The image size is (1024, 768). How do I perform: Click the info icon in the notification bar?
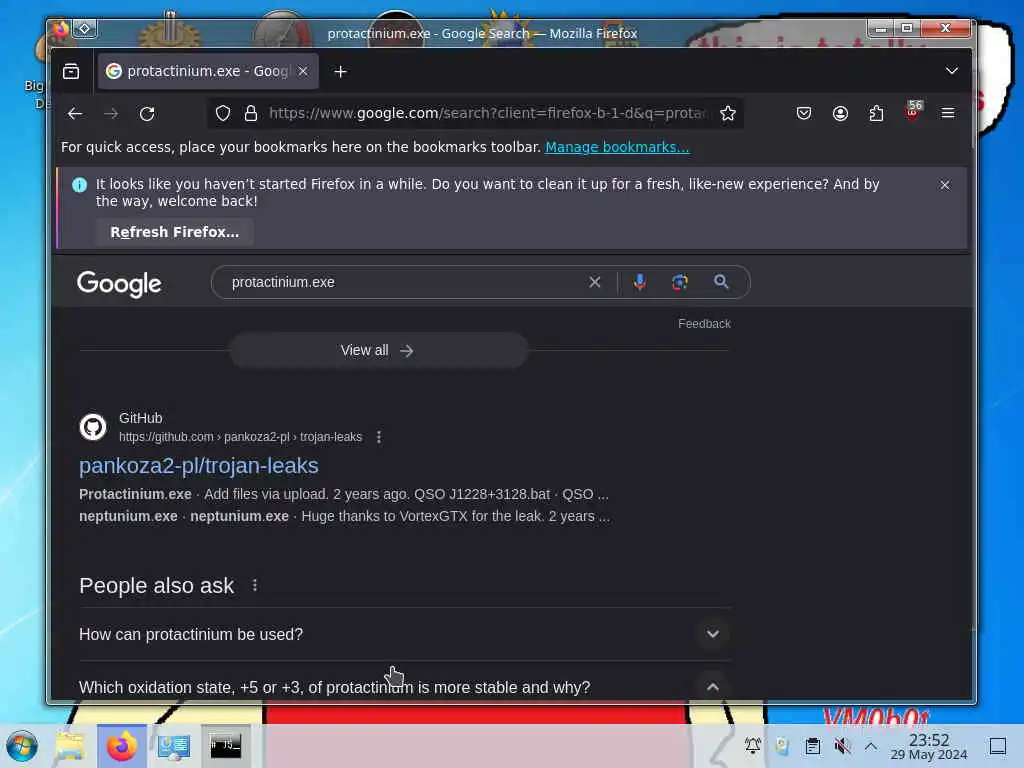79,185
